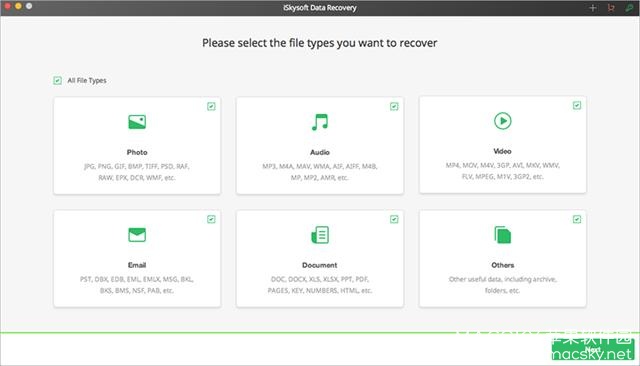This screenshot has width=640, height=366.
Task: Toggle the All File Types checkbox
Action: (x=58, y=80)
